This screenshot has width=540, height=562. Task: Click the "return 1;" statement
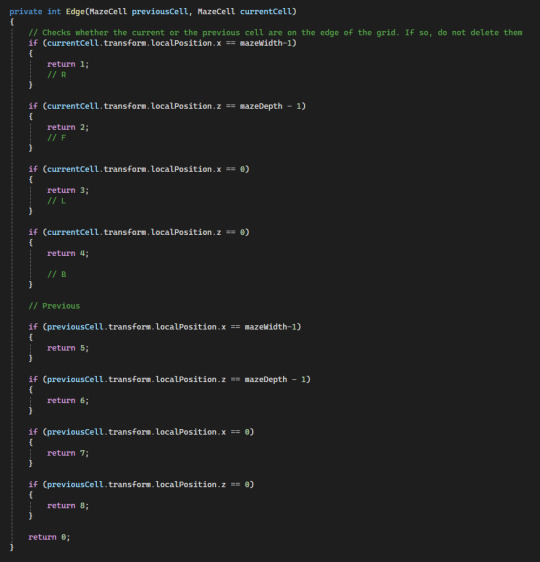point(68,64)
